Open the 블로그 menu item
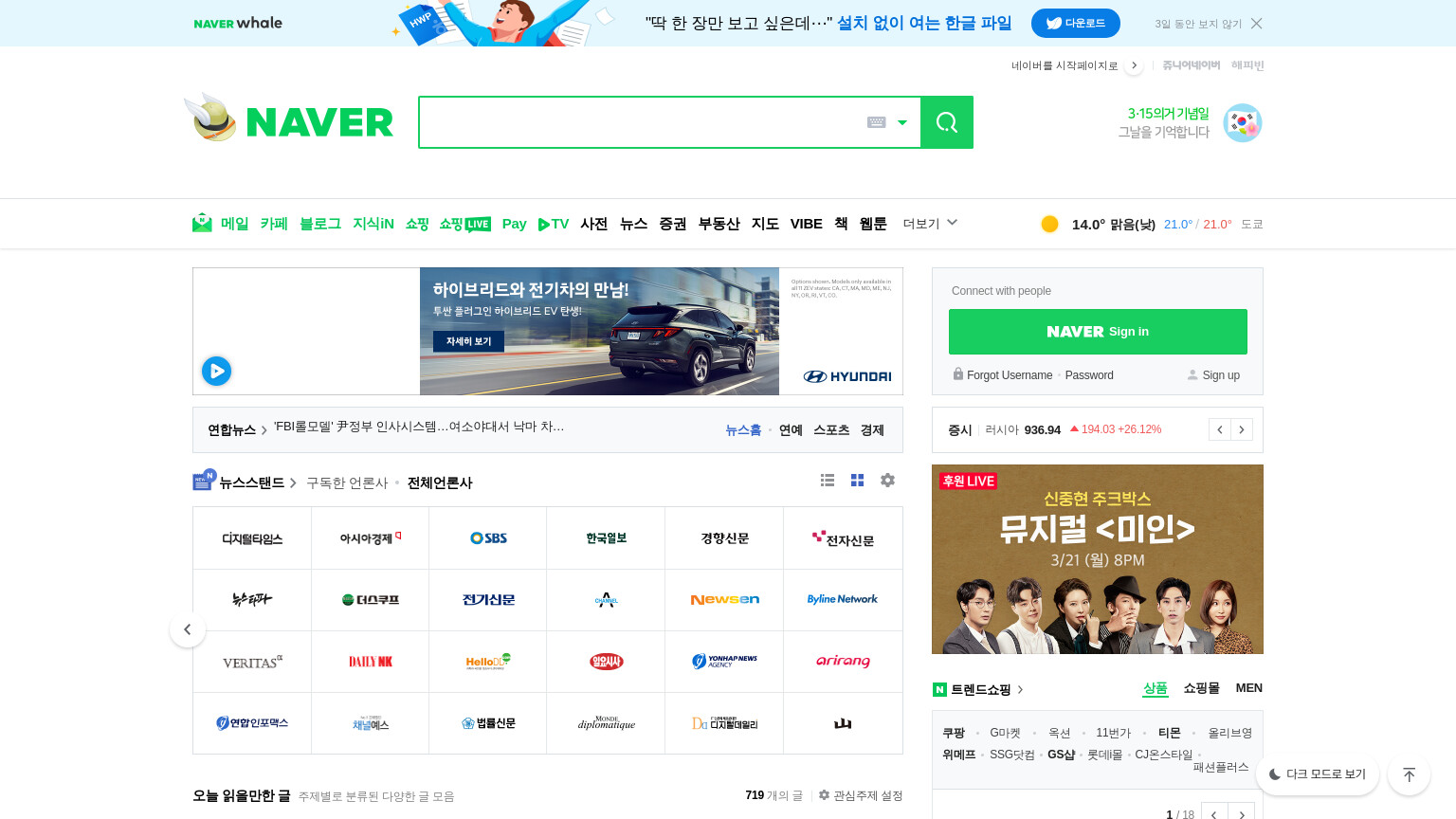Image resolution: width=1456 pixels, height=819 pixels. click(x=320, y=224)
